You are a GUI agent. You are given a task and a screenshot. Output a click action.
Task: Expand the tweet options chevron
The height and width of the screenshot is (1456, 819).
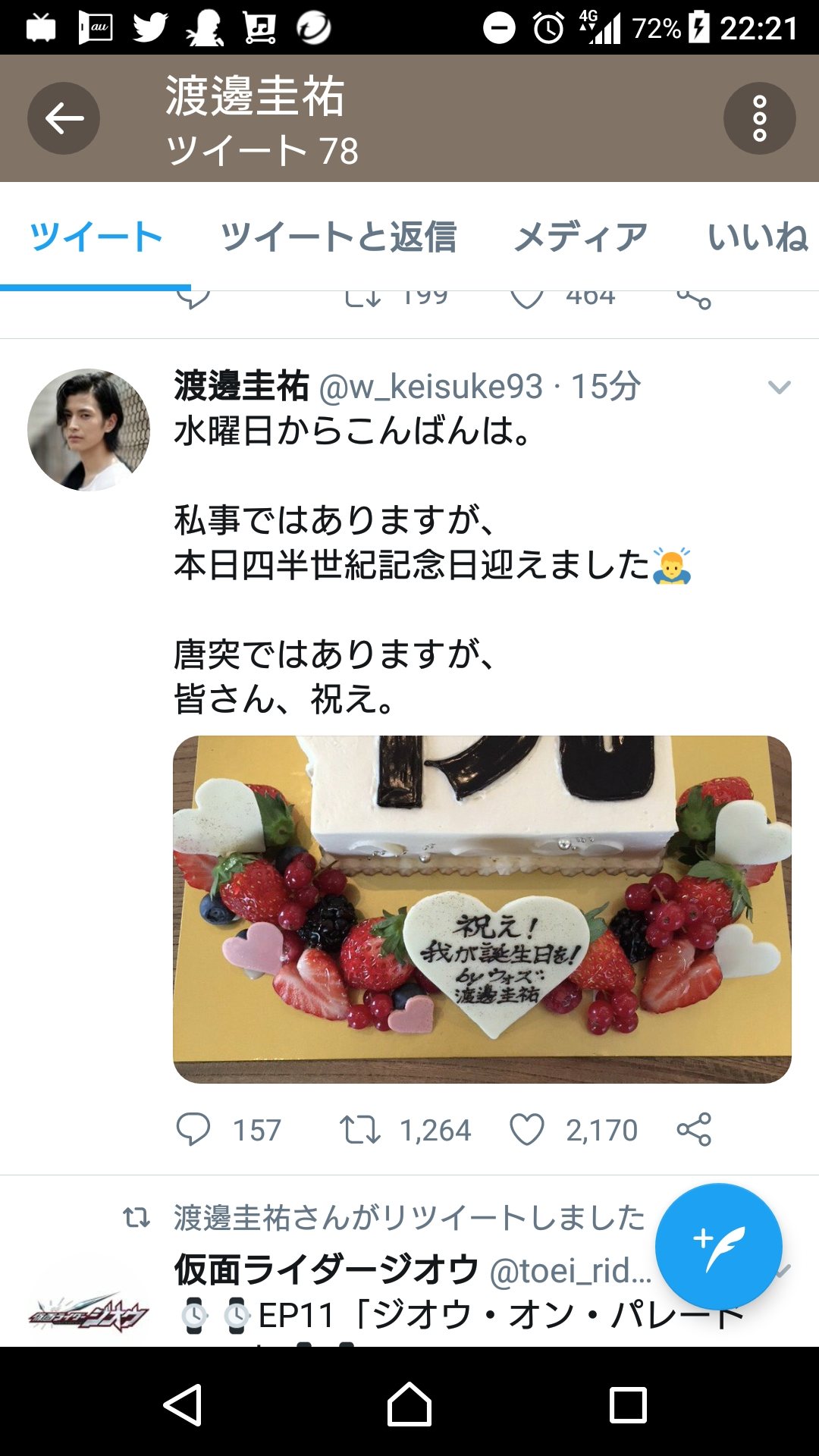(x=780, y=388)
